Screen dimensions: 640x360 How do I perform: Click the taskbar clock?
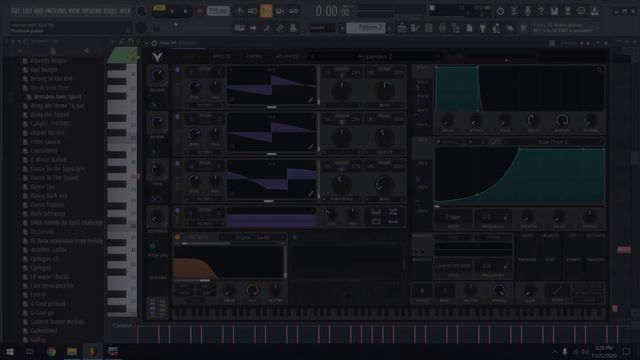click(x=604, y=351)
